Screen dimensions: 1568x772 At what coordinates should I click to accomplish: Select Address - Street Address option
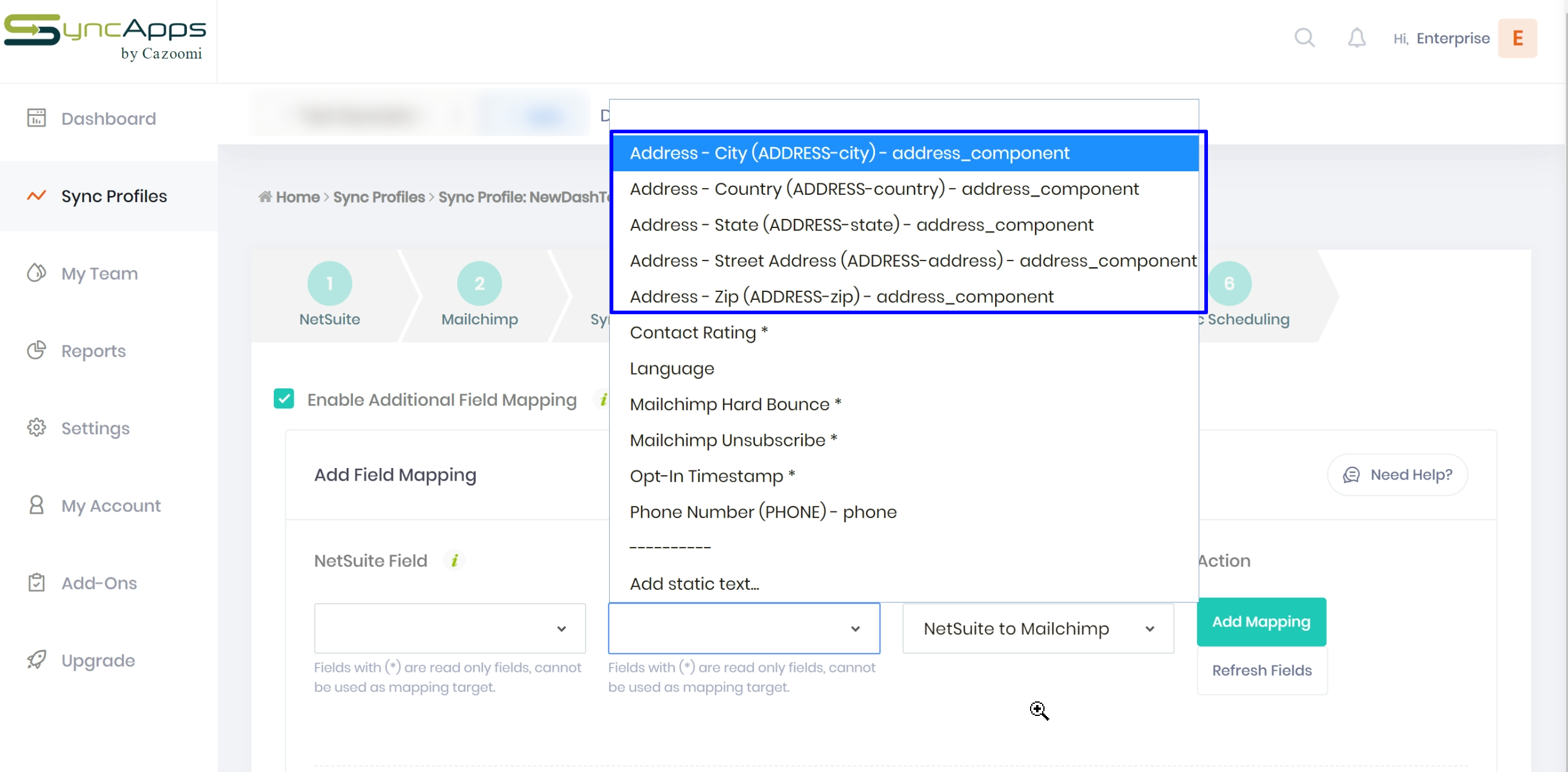coord(906,261)
